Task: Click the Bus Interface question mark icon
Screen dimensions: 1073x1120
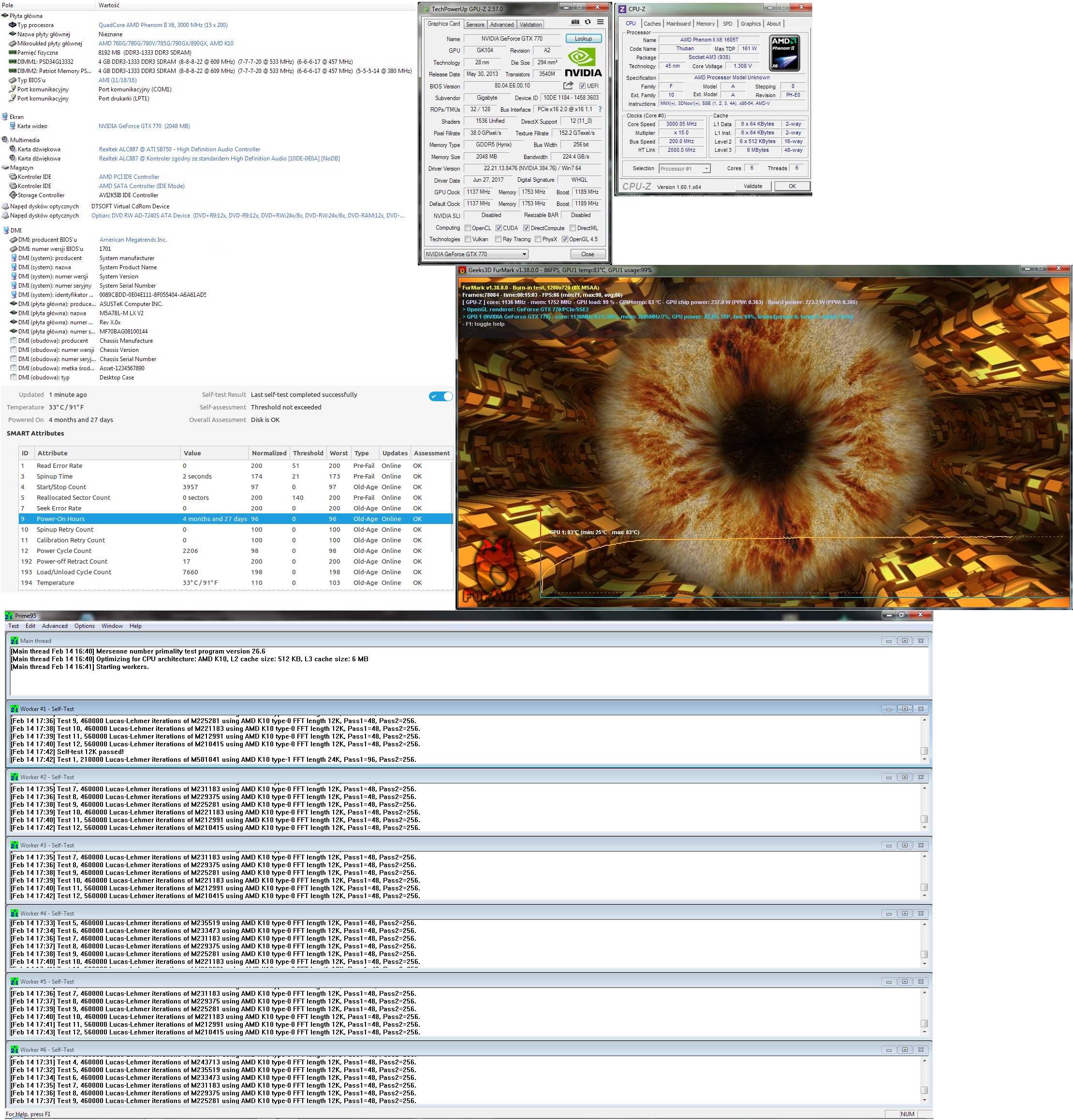Action: [x=600, y=109]
